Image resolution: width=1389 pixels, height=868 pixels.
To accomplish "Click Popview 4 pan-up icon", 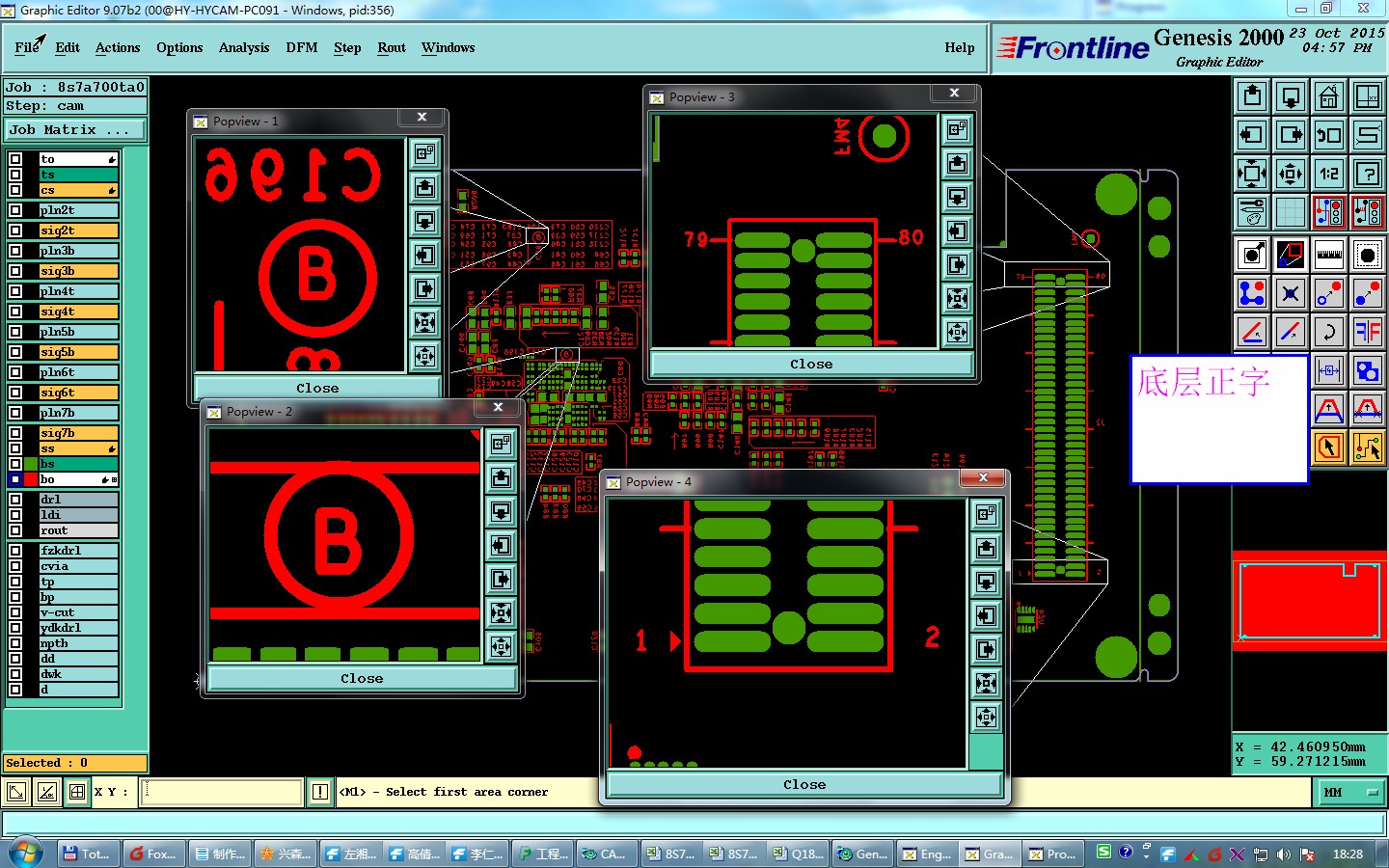I will pyautogui.click(x=986, y=548).
